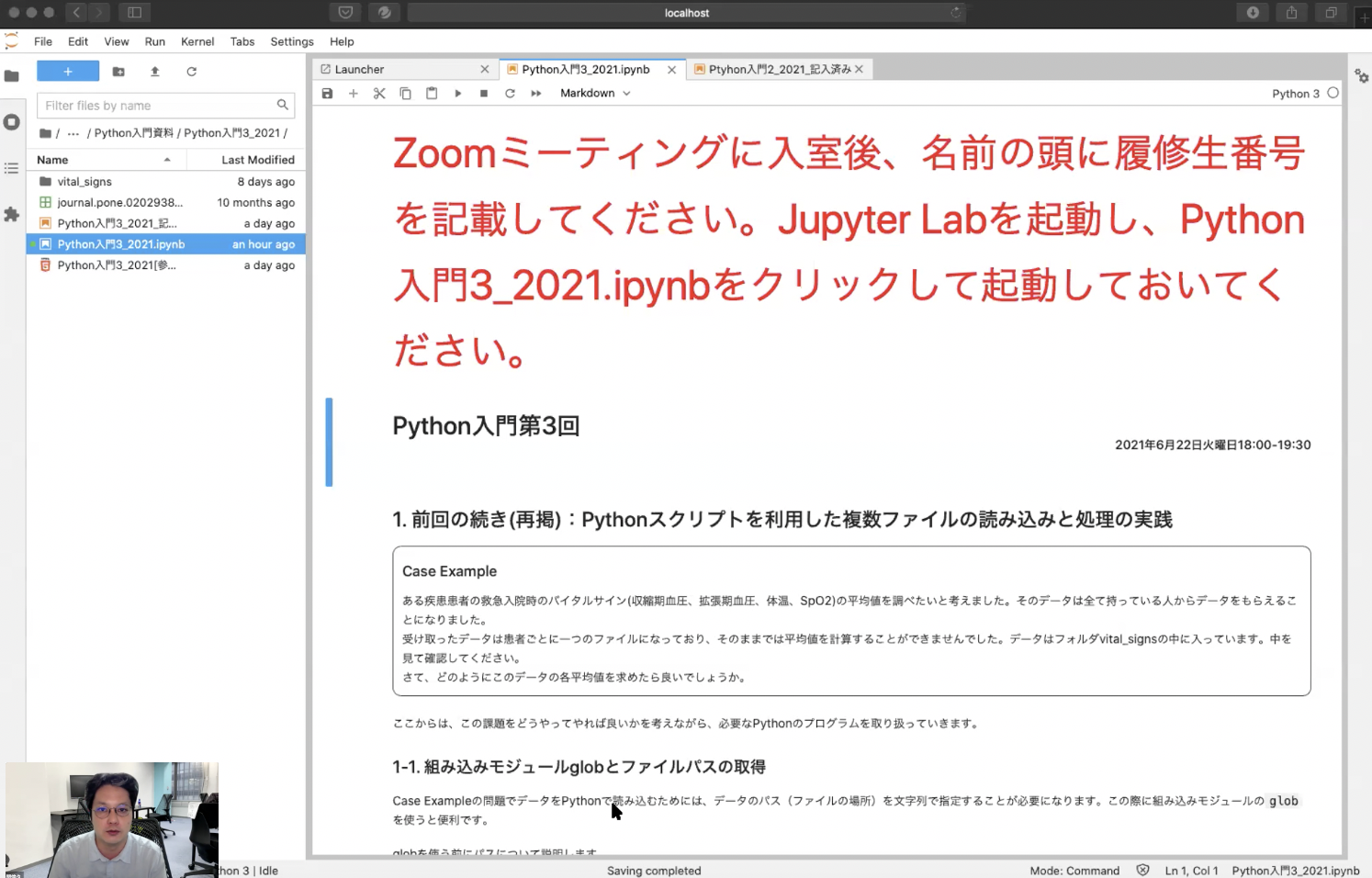Open the Extension Manager puzzle icon
Screen dimensions: 1372x878
12,214
